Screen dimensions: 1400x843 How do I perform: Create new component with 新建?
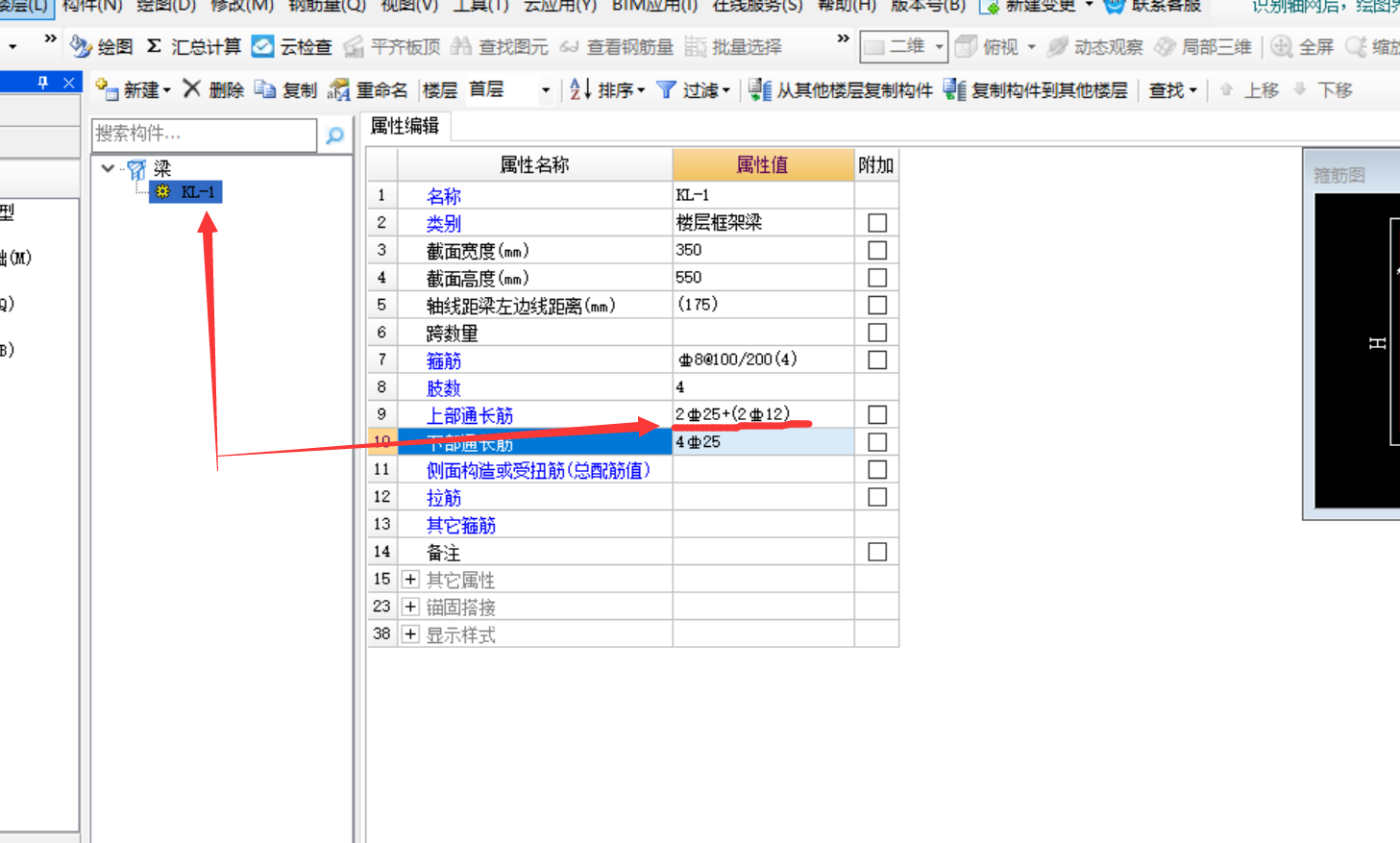click(133, 89)
